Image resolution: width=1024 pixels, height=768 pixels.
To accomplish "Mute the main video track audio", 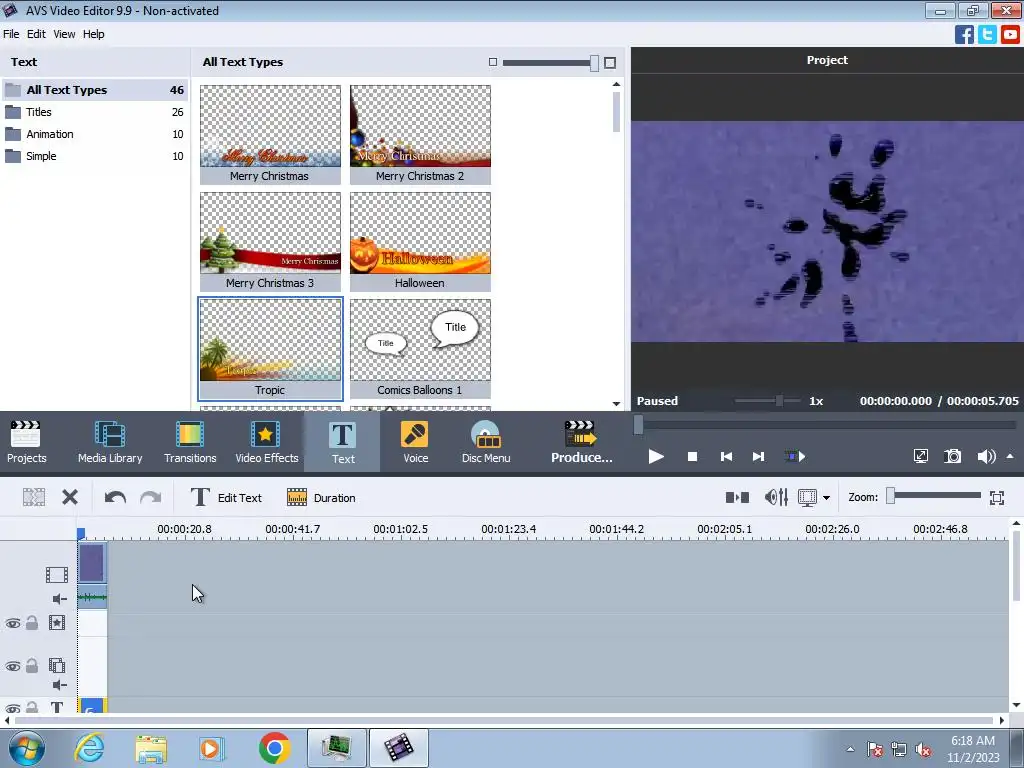I will [59, 599].
